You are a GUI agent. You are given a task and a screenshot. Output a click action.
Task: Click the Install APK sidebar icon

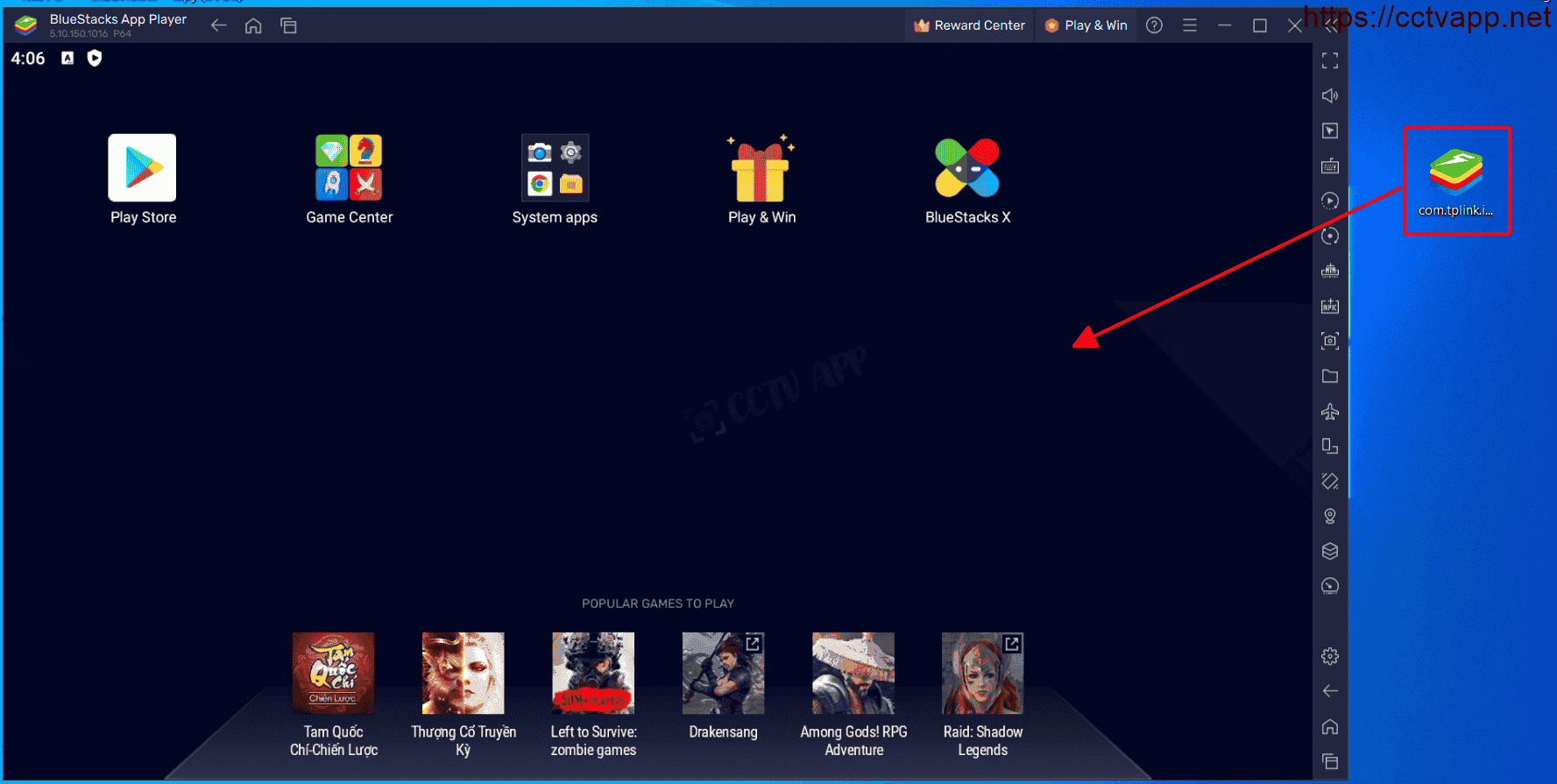click(x=1329, y=306)
